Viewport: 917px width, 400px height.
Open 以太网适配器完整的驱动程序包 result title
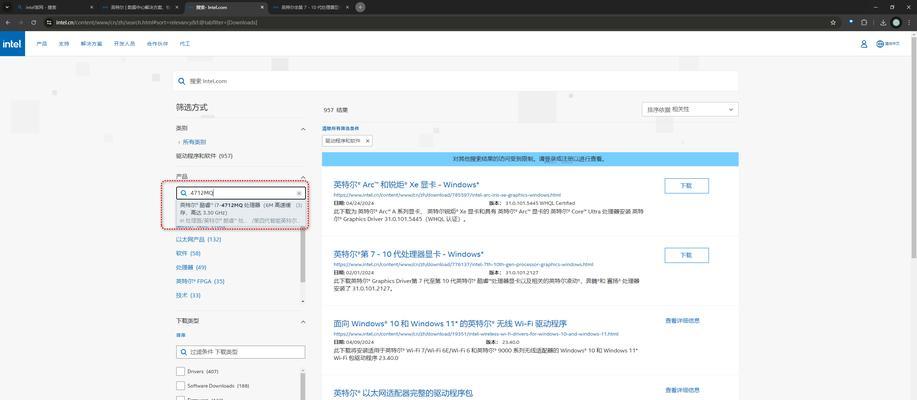[403, 393]
